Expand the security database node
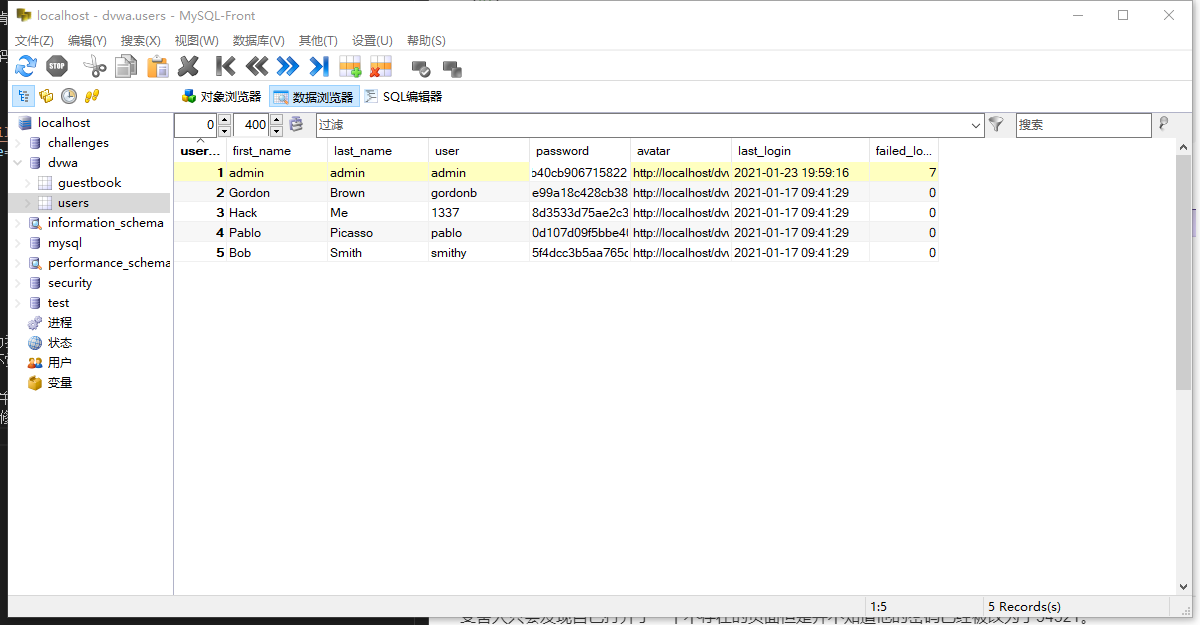This screenshot has height=625, width=1200. (17, 283)
